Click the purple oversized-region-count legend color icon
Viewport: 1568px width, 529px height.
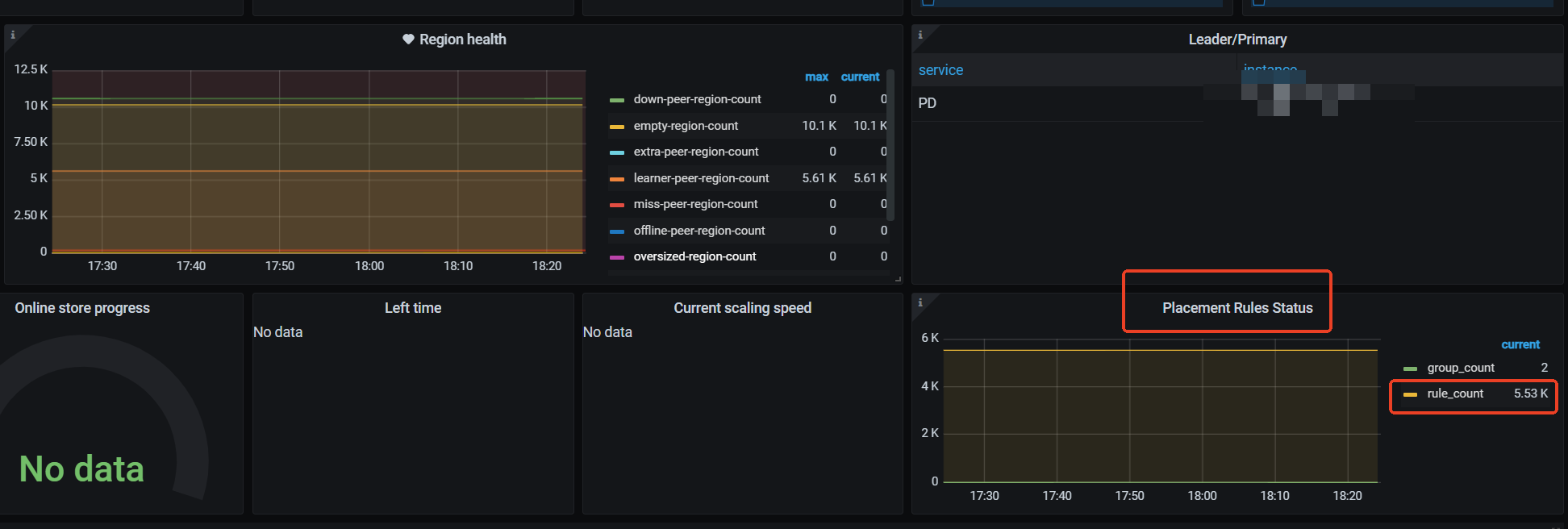tap(617, 257)
